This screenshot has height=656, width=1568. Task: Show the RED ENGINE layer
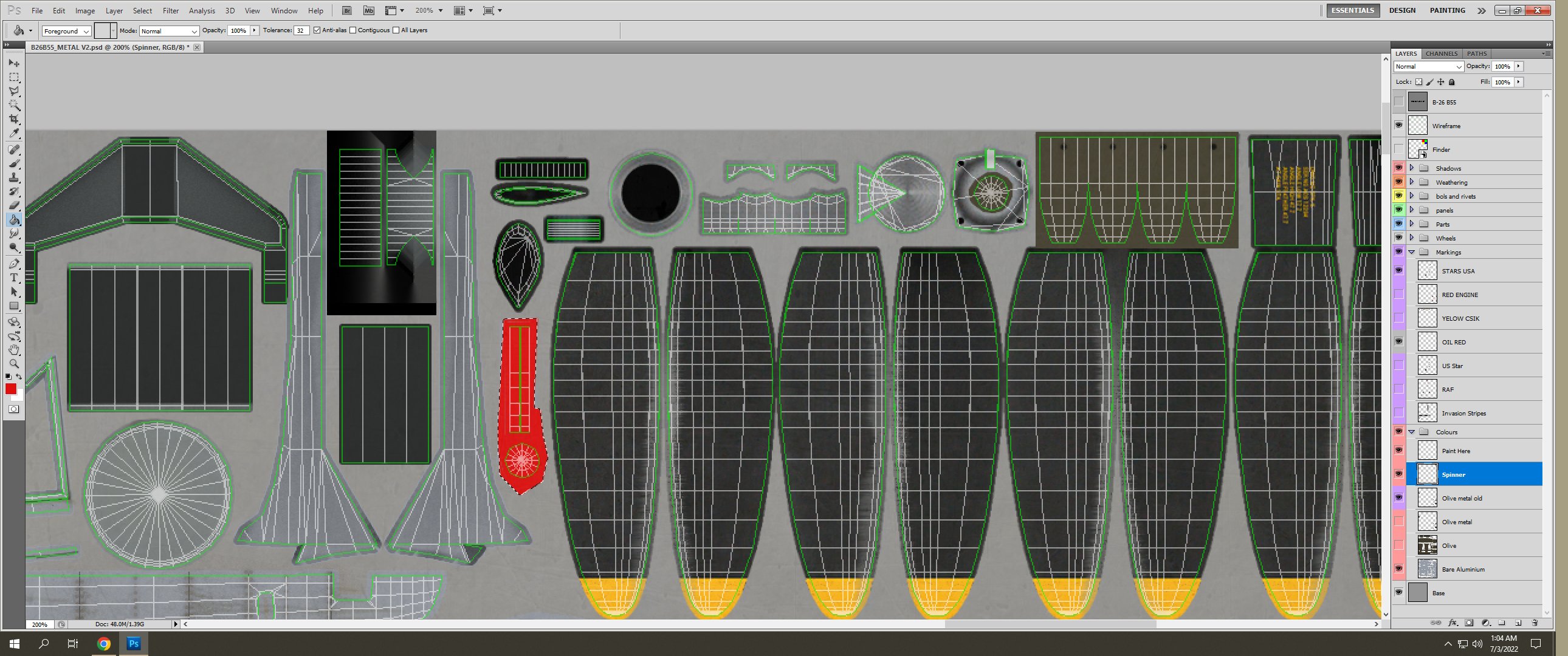click(x=1399, y=295)
